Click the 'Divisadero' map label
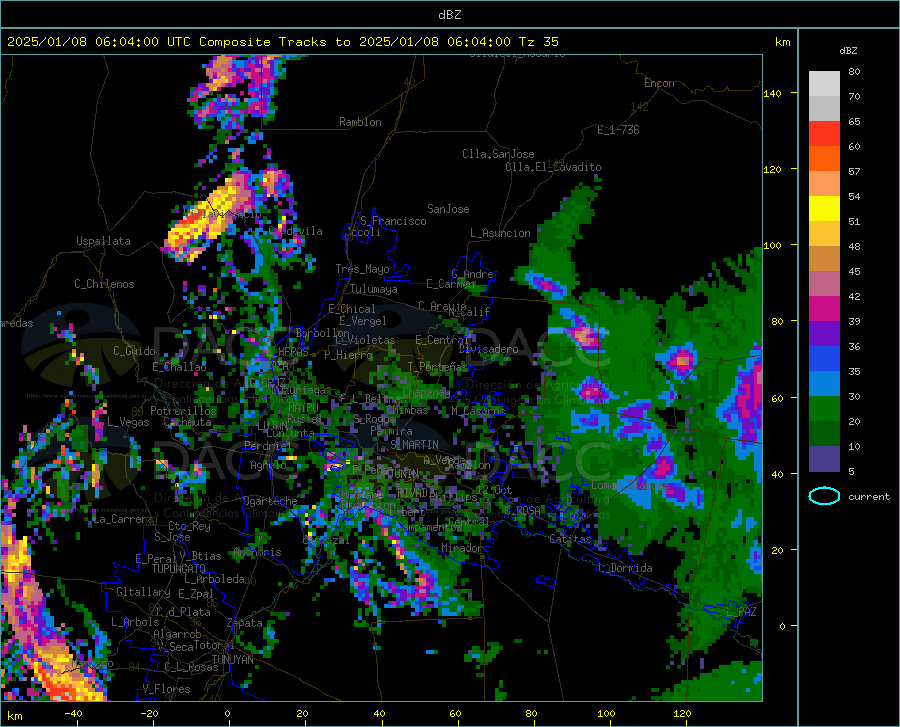 pos(488,349)
